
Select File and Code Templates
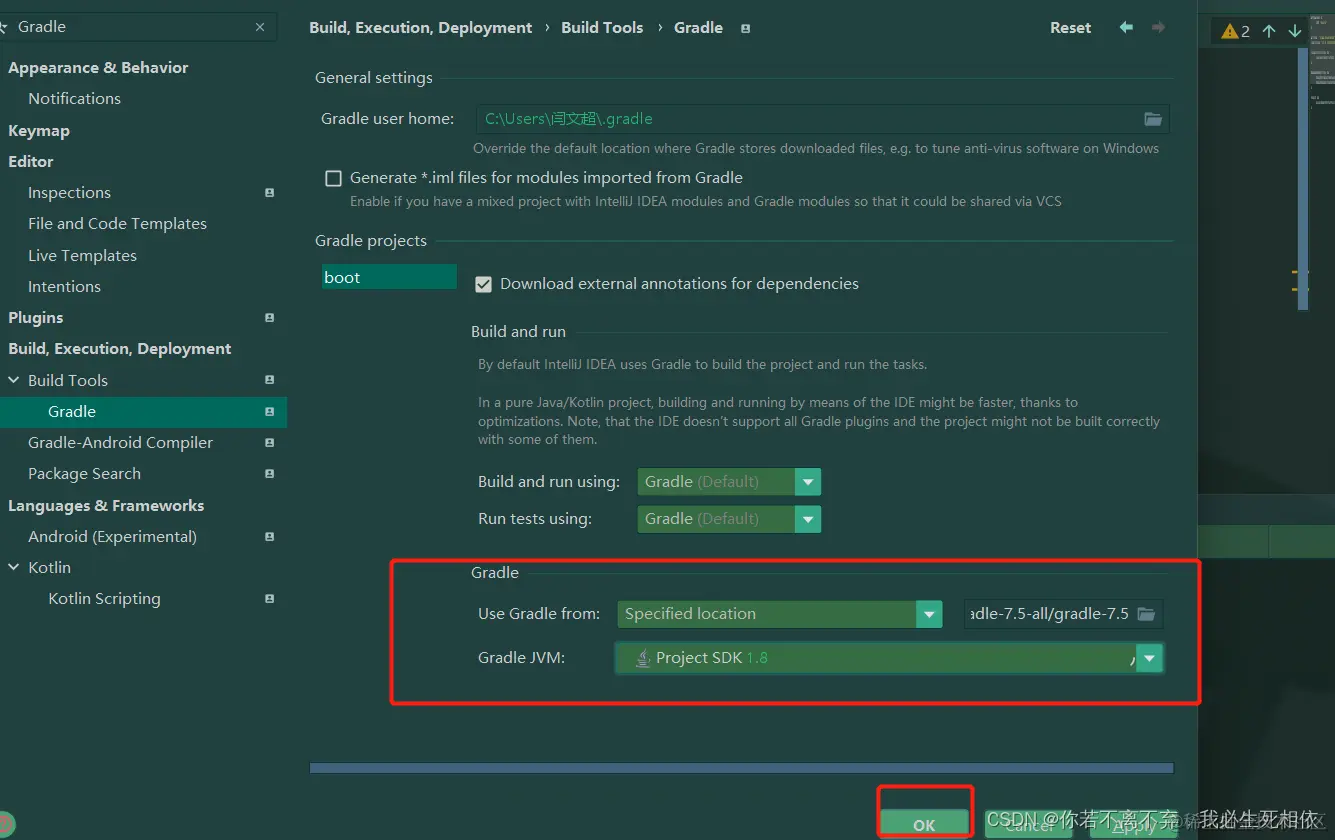(117, 224)
